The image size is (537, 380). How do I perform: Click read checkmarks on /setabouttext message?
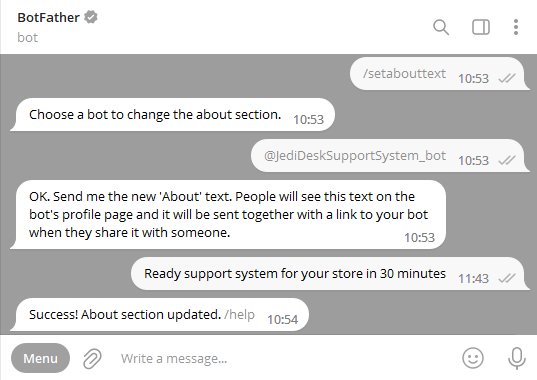(507, 78)
